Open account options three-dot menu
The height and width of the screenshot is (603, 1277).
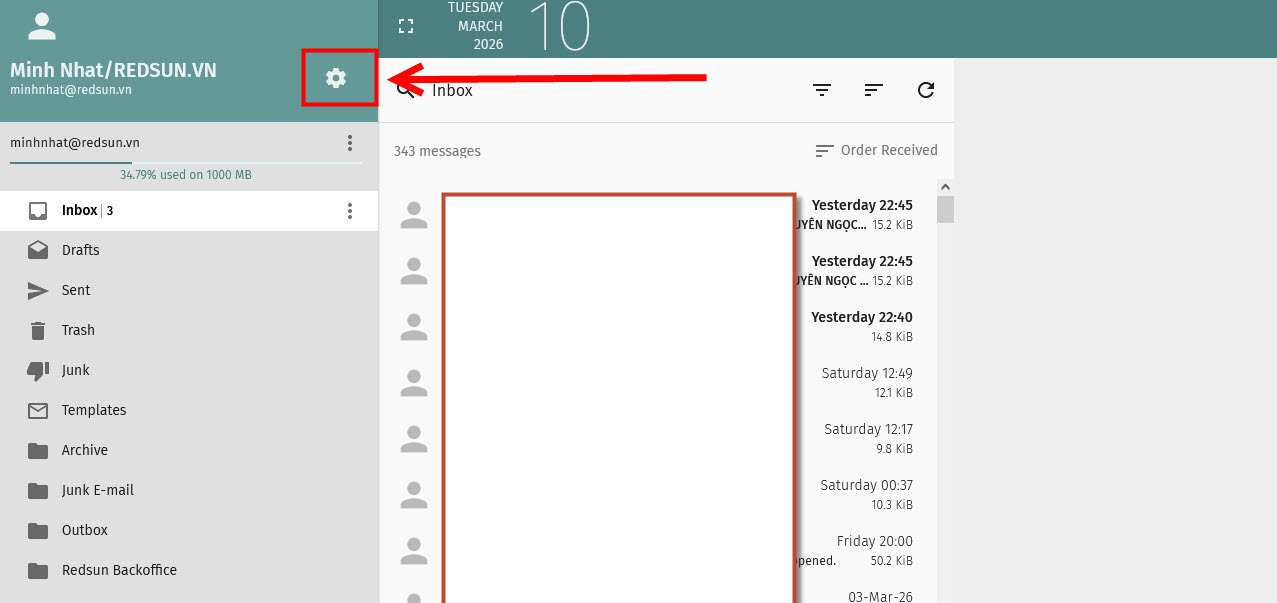pyautogui.click(x=350, y=143)
